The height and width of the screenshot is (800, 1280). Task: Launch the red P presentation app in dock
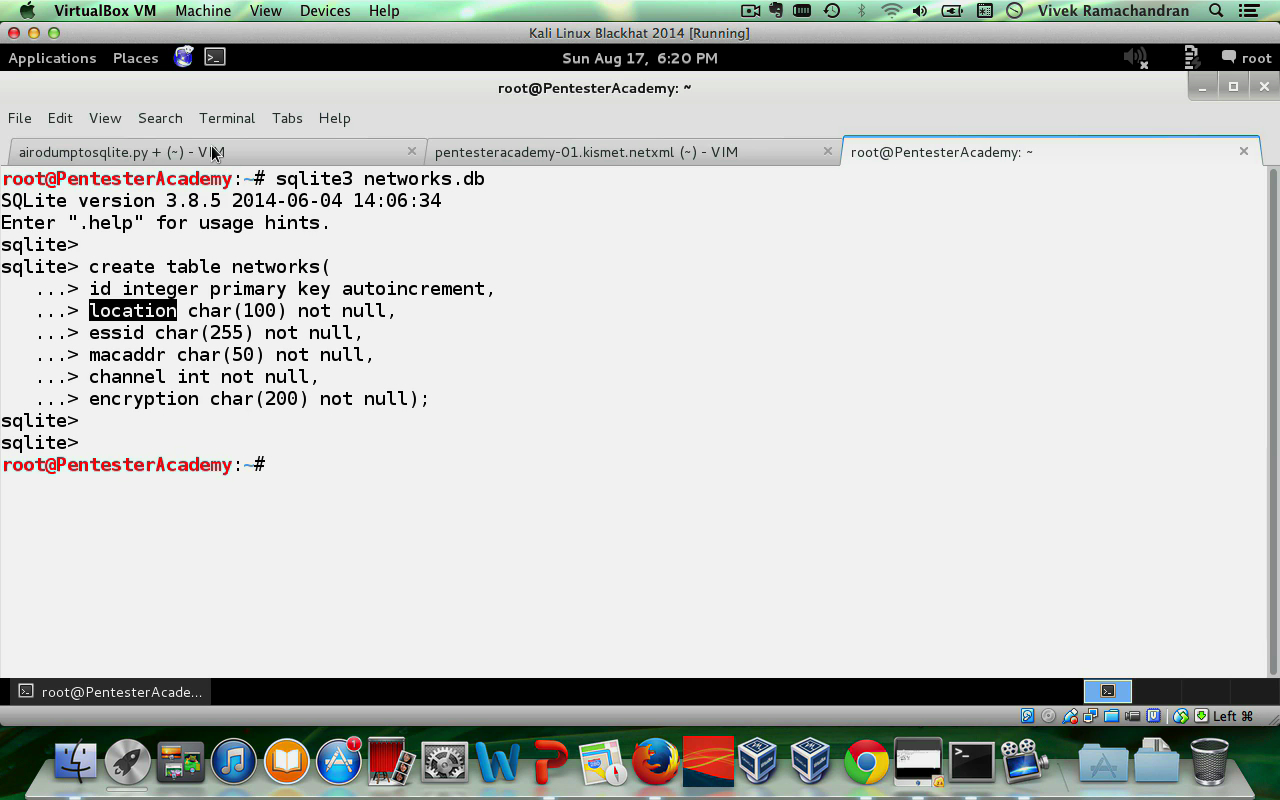point(550,762)
